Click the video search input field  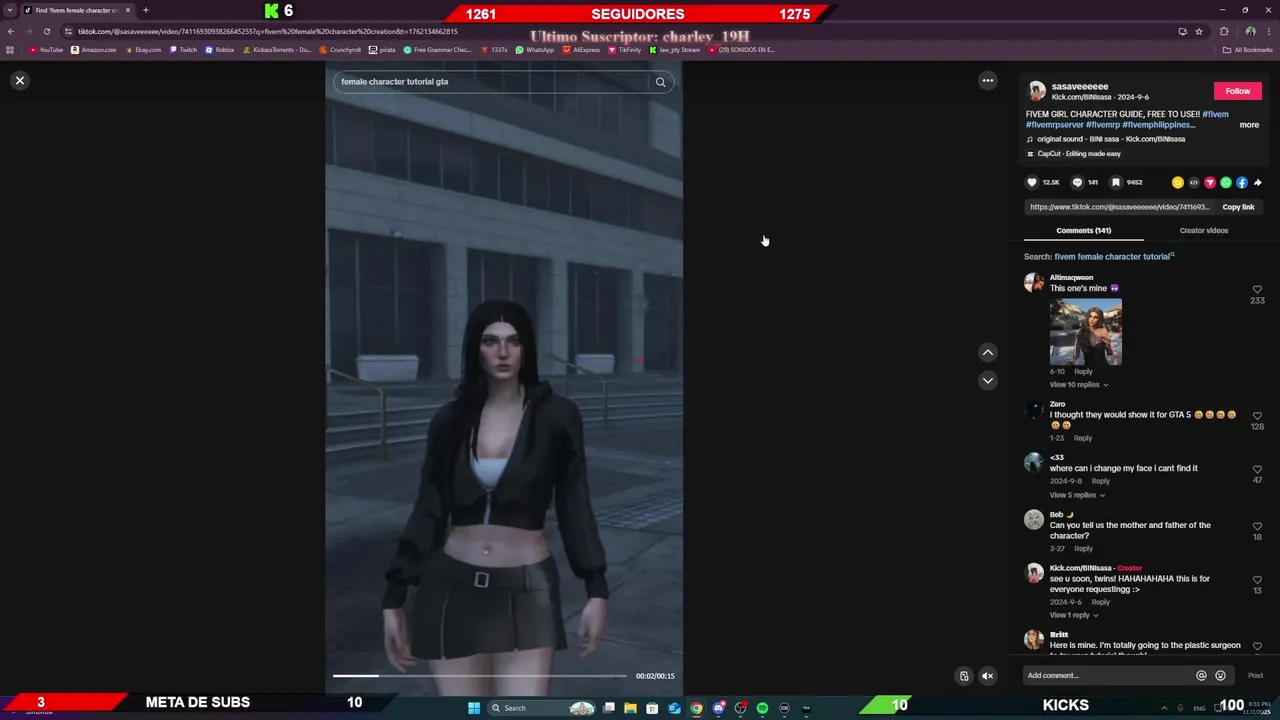490,82
